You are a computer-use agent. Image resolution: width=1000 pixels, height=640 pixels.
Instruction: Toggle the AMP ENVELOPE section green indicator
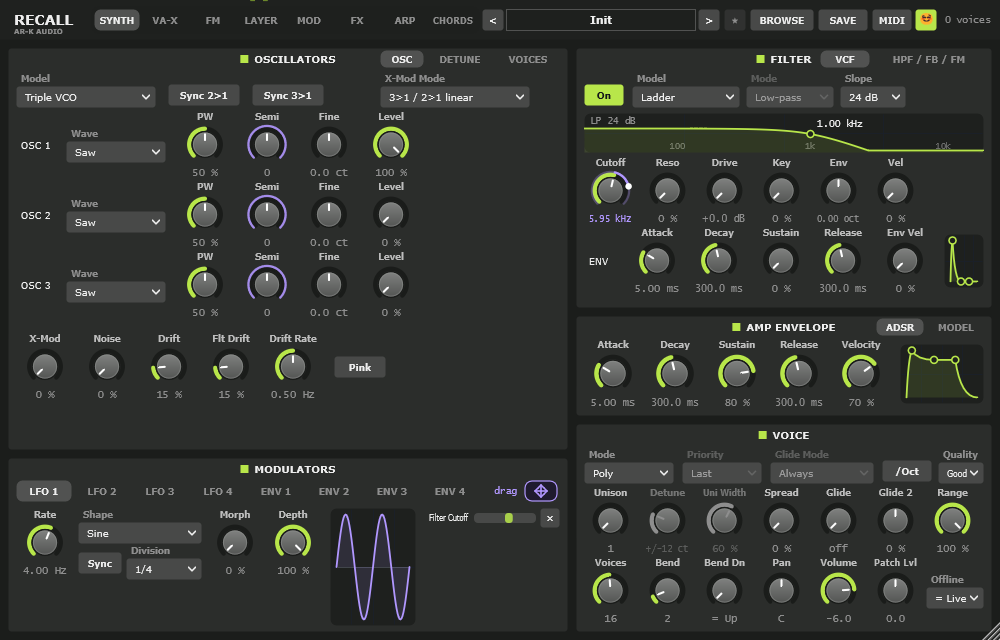[736, 327]
